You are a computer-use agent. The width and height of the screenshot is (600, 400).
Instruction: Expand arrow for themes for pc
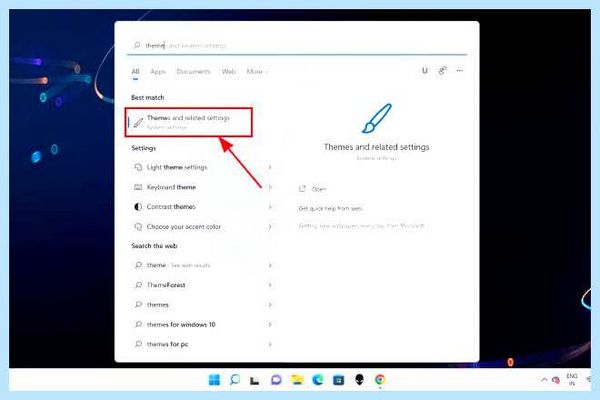coord(270,344)
